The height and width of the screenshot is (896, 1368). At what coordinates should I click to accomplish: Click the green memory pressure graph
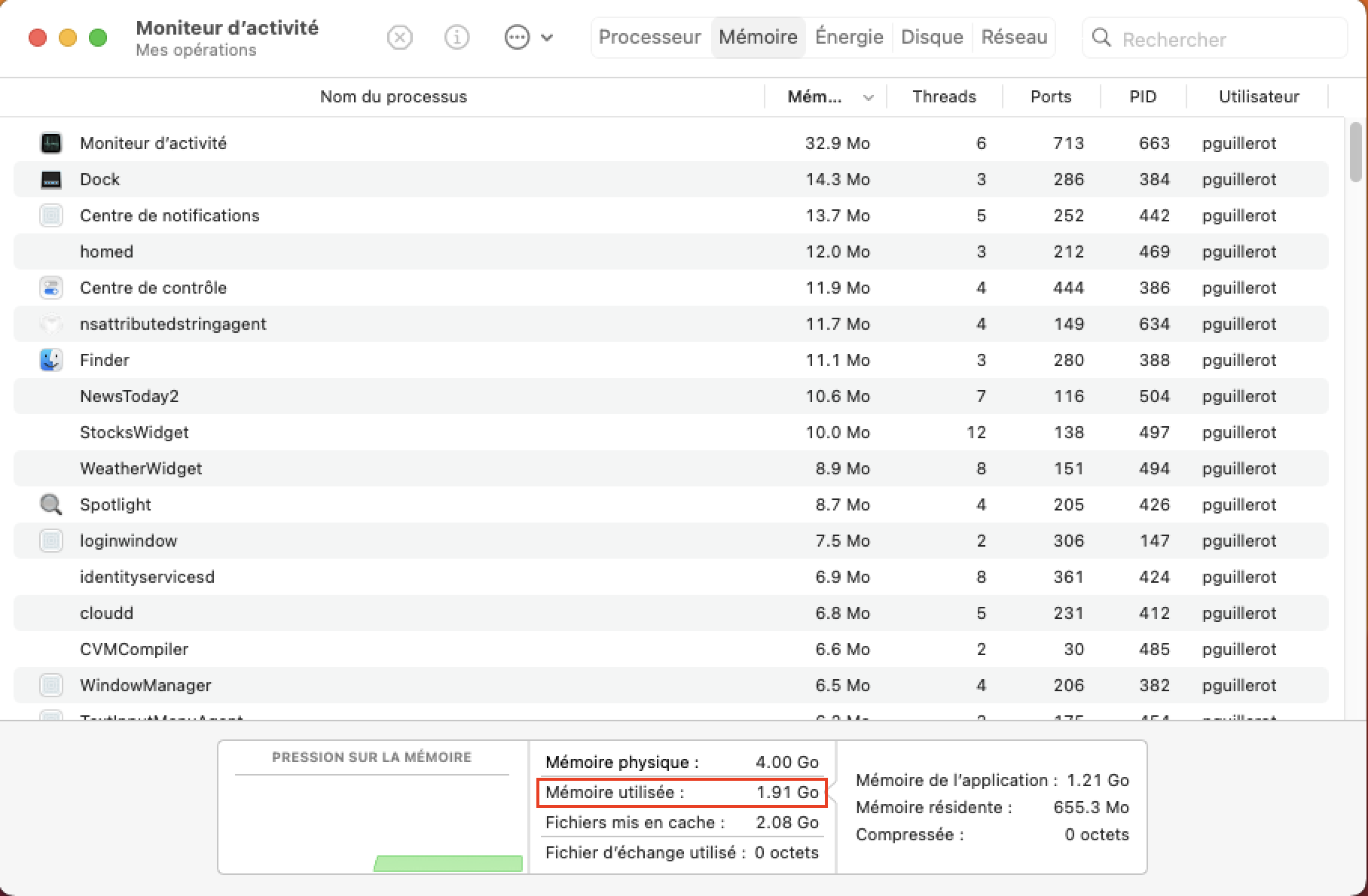pyautogui.click(x=448, y=863)
